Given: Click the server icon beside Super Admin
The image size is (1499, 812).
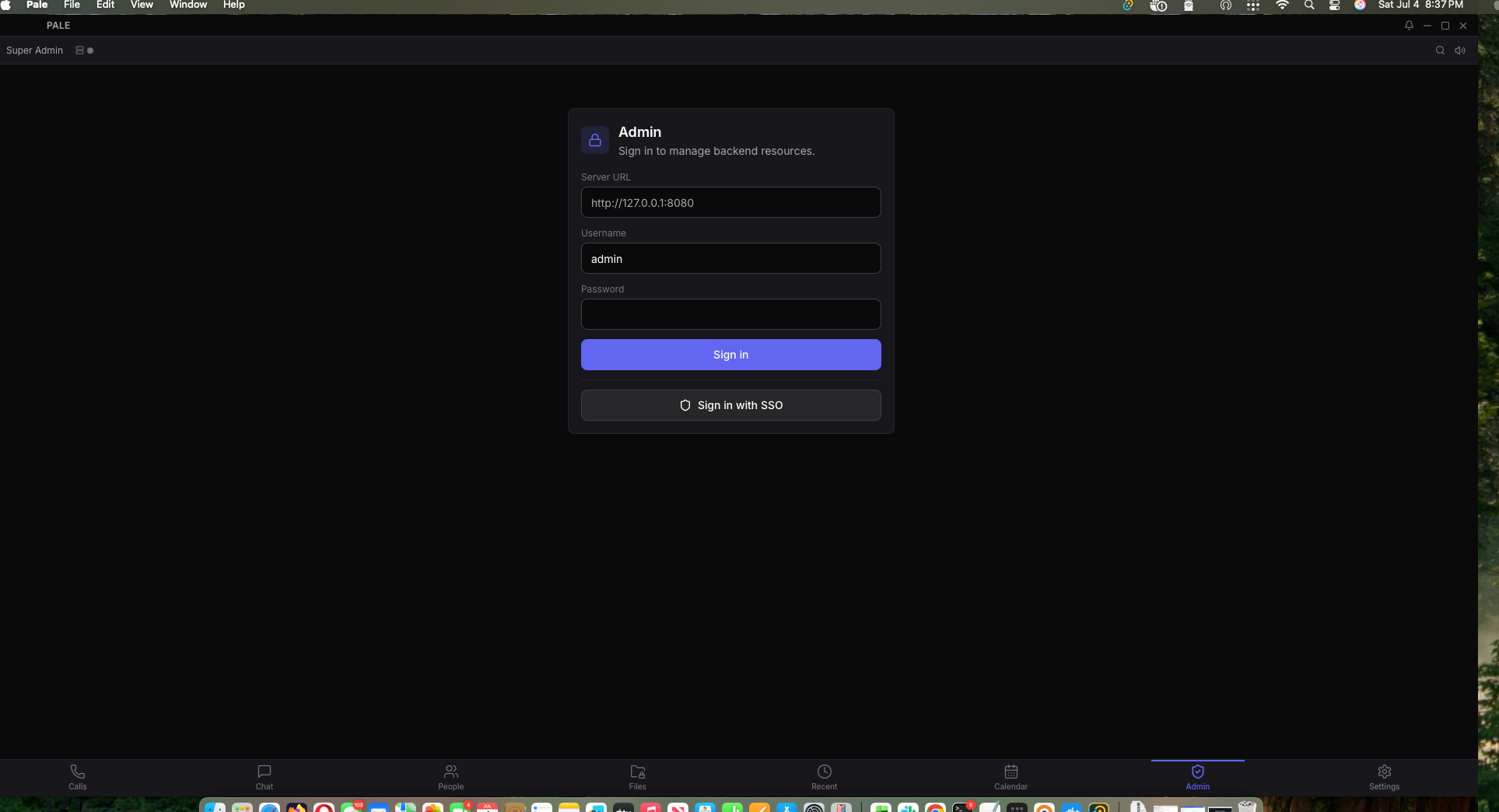Looking at the screenshot, I should [79, 51].
